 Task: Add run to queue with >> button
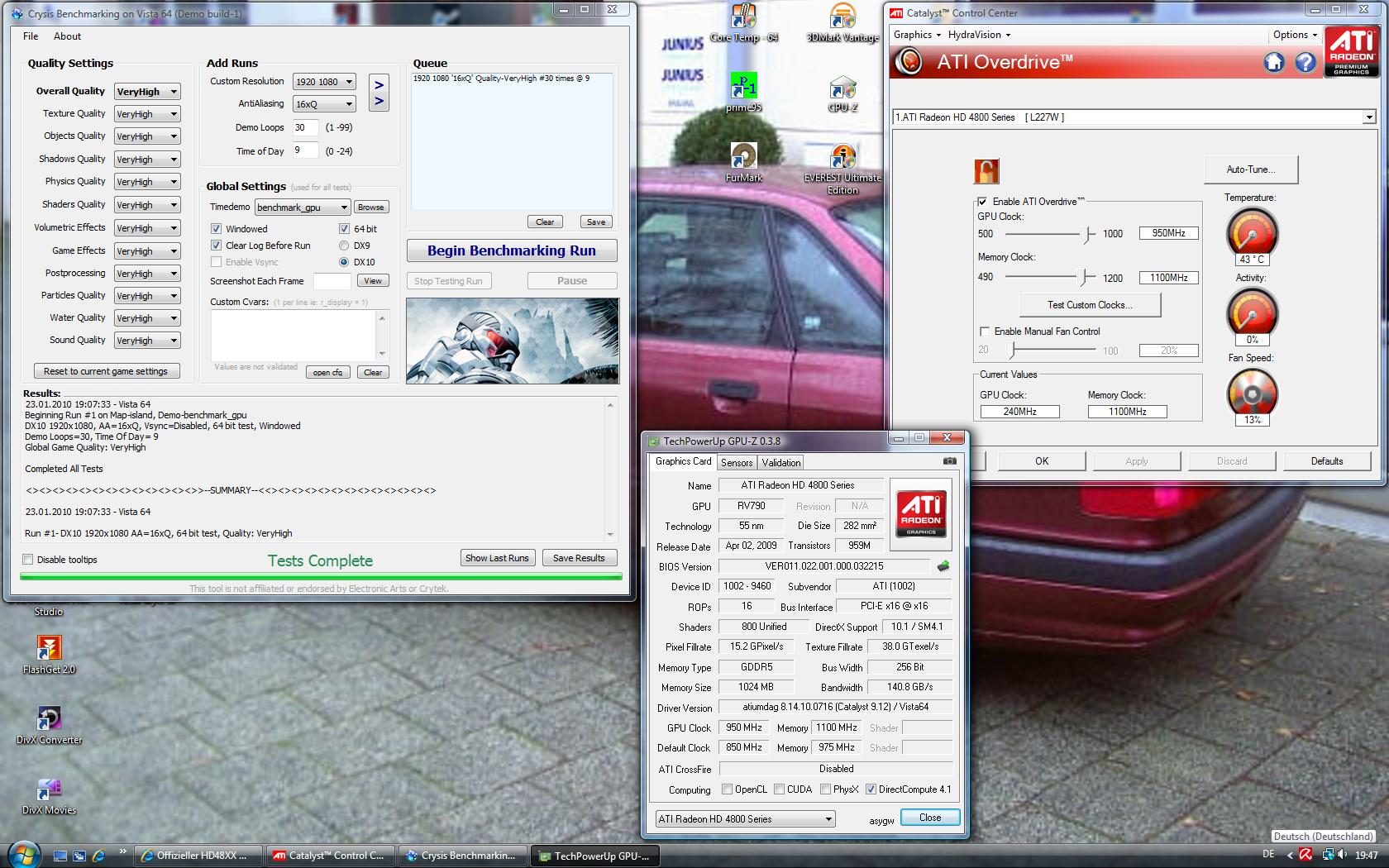(x=379, y=93)
